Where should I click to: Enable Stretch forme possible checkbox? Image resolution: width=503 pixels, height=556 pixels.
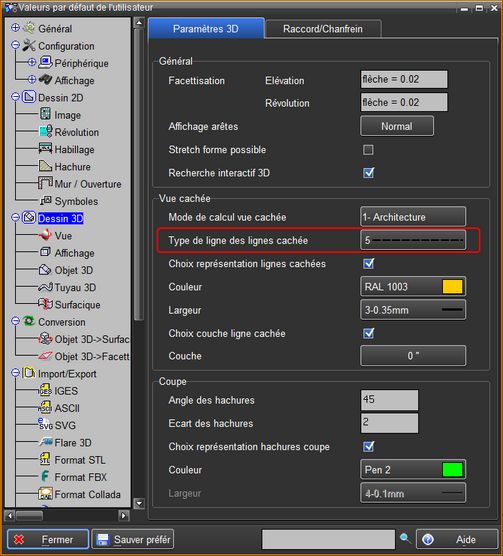point(368,150)
